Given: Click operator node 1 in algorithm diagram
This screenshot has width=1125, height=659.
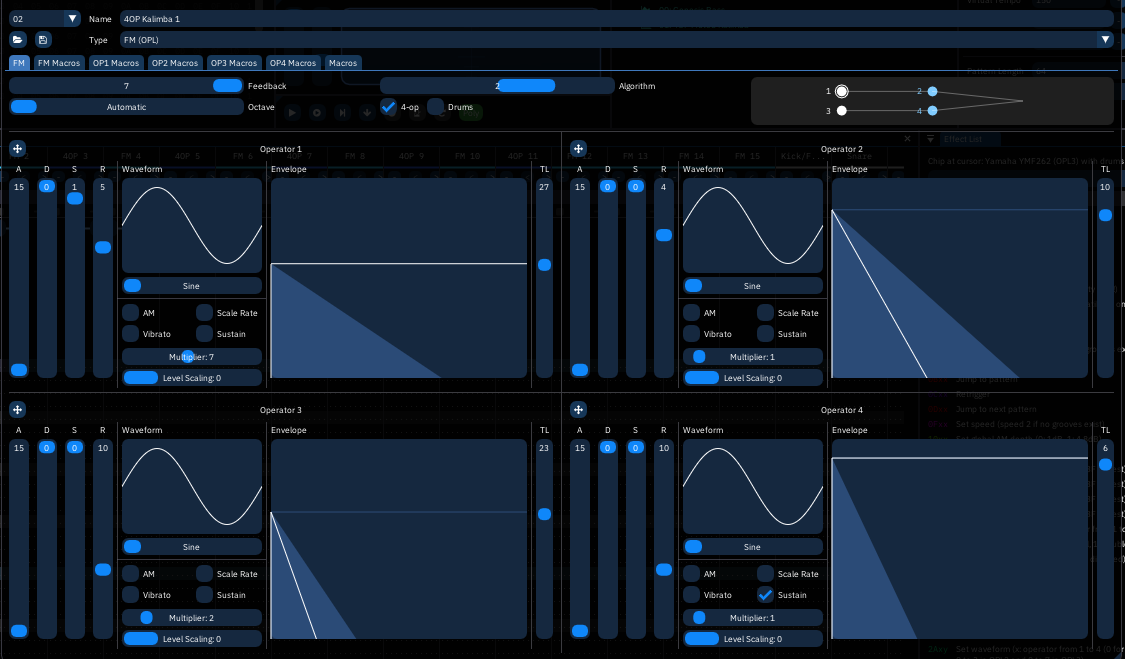Looking at the screenshot, I should [842, 91].
